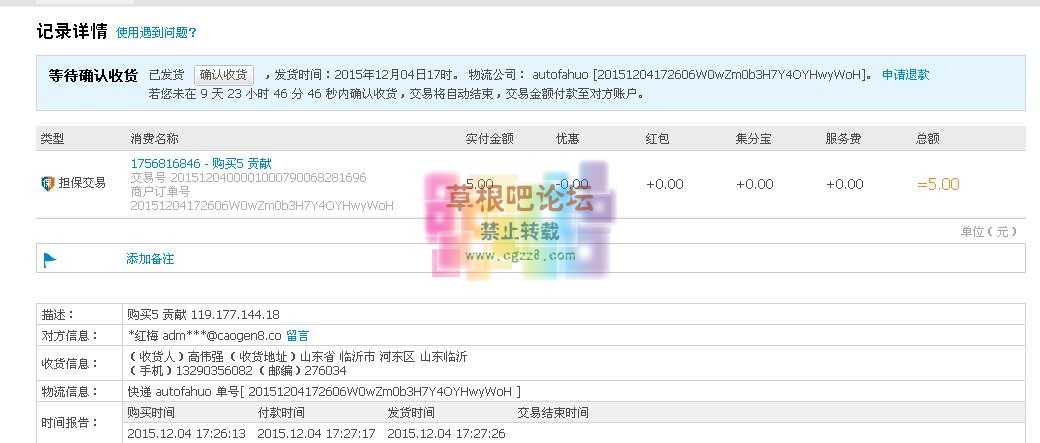Image resolution: width=1040 pixels, height=443 pixels.
Task: Open the 申请退款 refund request link
Action: 905,74
